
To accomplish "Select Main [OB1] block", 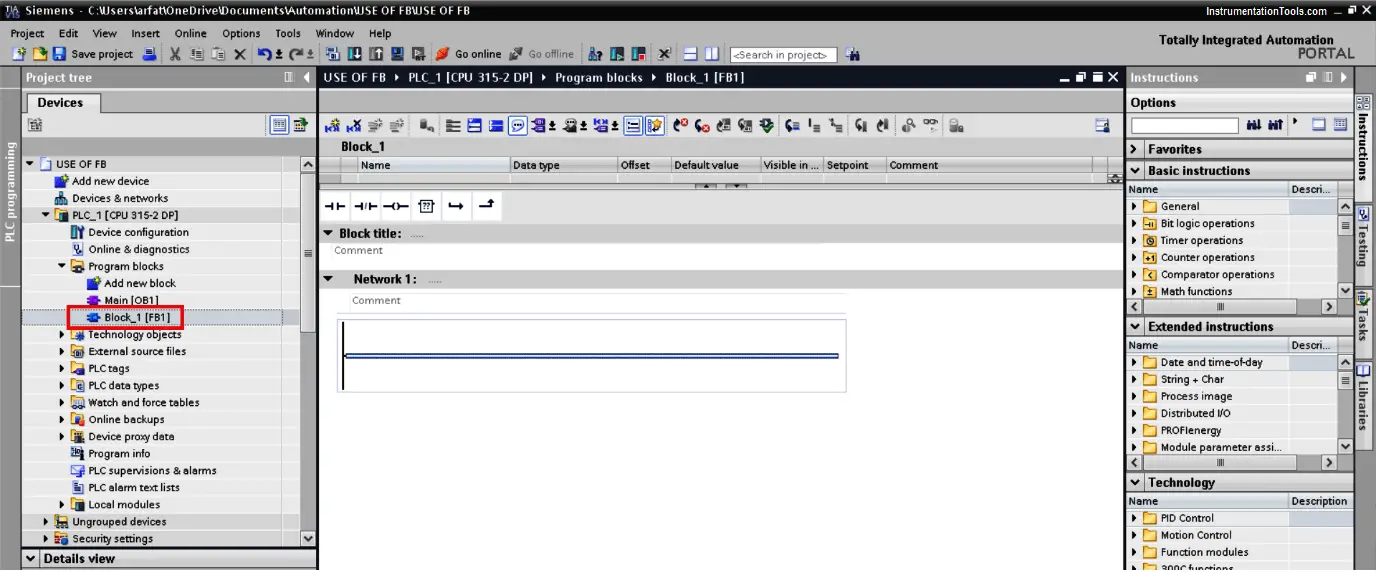I will (131, 300).
